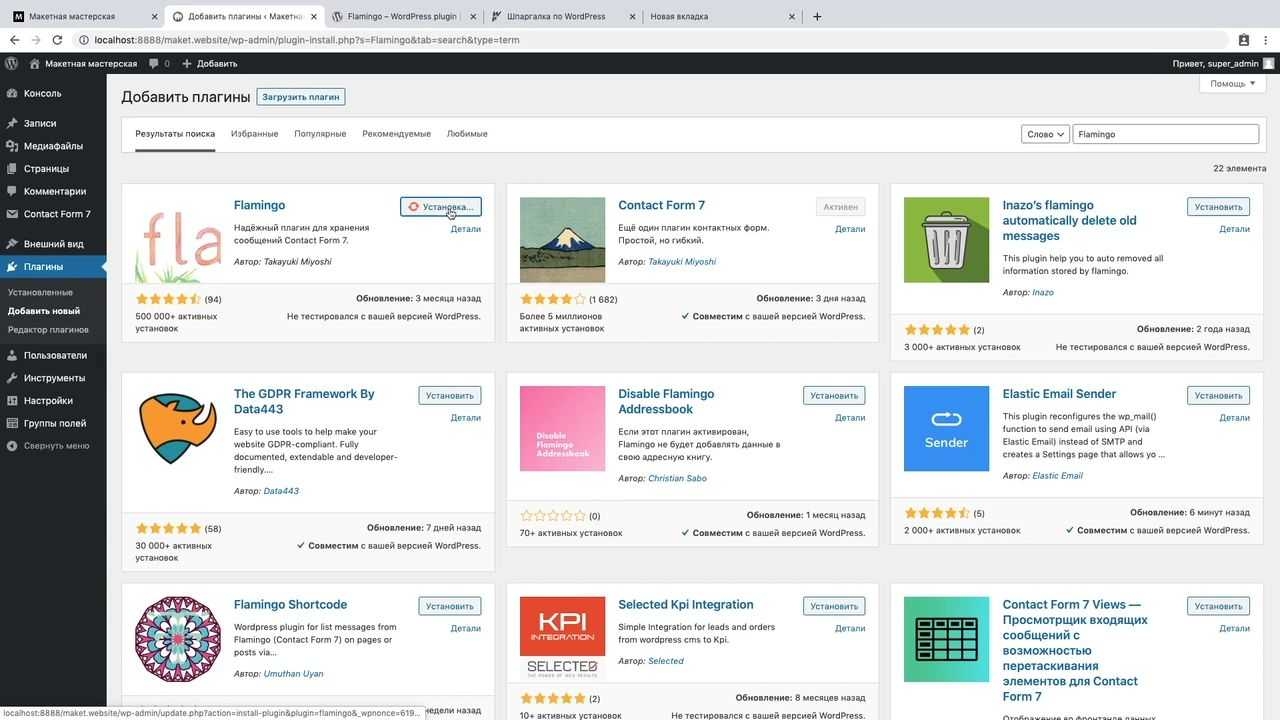Click the Плагины plug icon in the sidebar
Screen dimensions: 1280x720
point(12,267)
